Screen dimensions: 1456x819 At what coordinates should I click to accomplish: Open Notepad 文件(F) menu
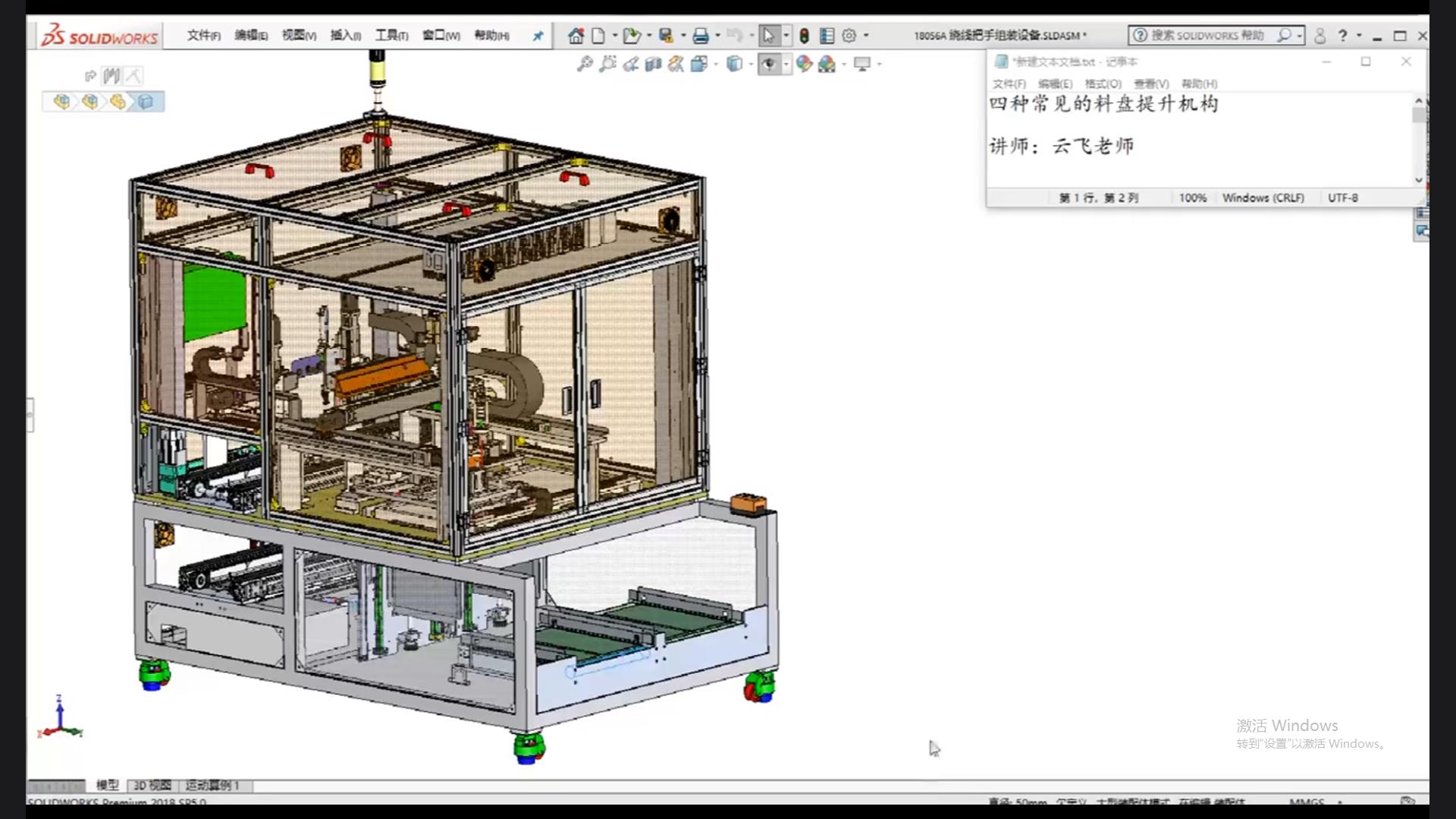pos(1009,83)
